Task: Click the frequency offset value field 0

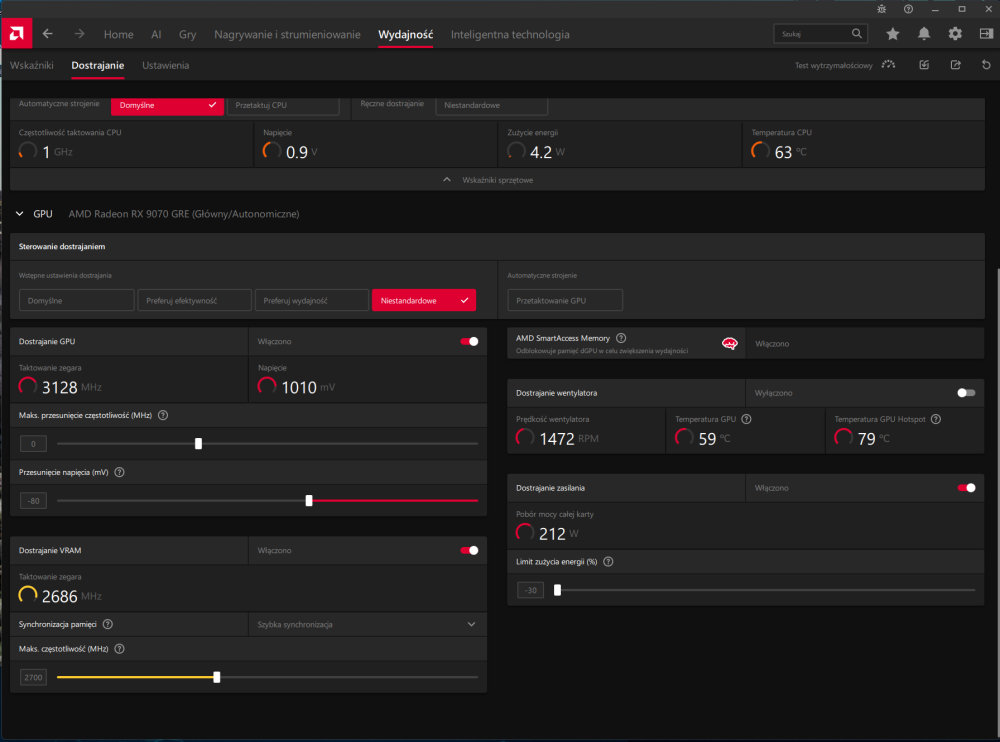Action: pyautogui.click(x=33, y=443)
